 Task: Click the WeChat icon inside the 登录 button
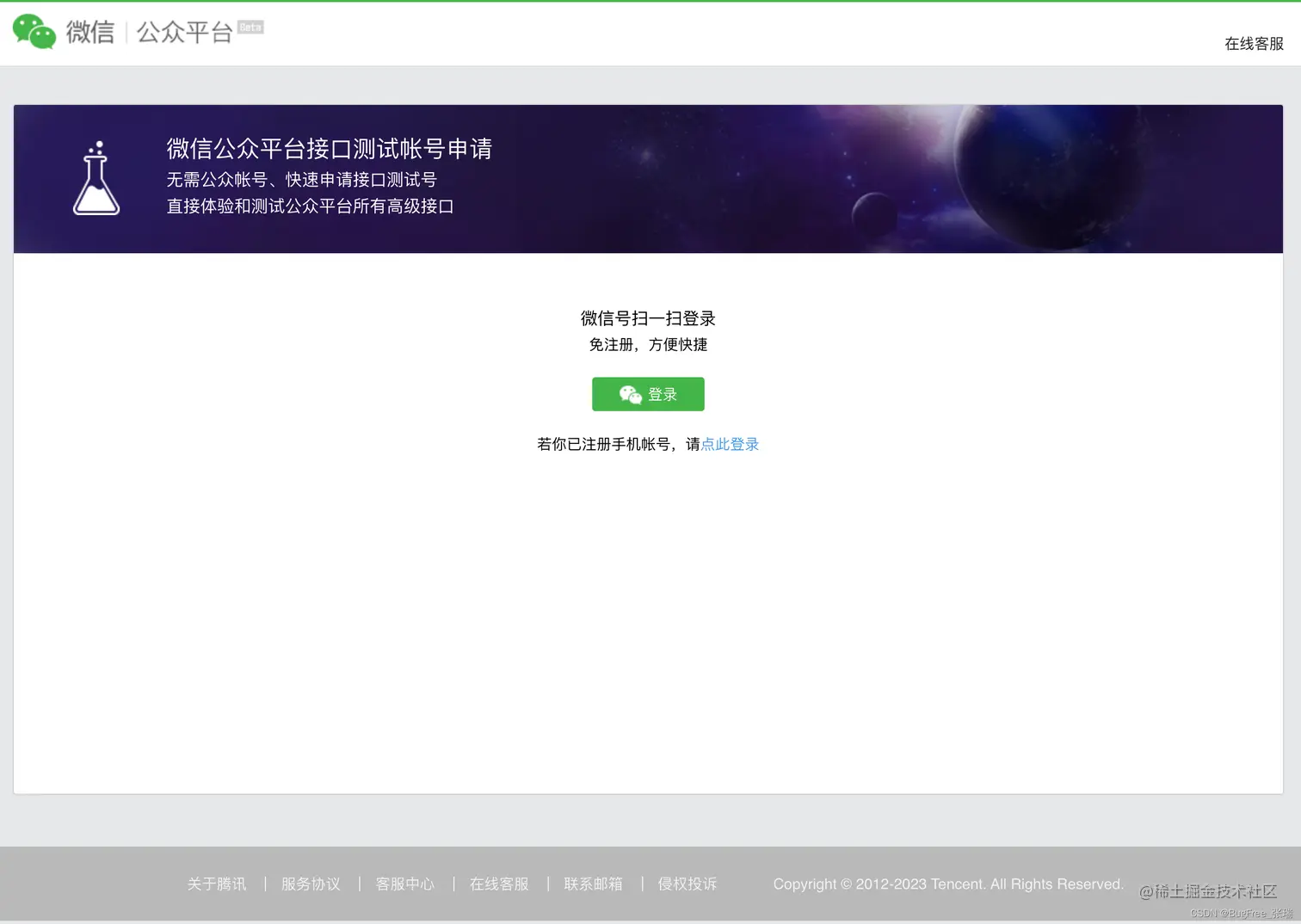pyautogui.click(x=629, y=394)
